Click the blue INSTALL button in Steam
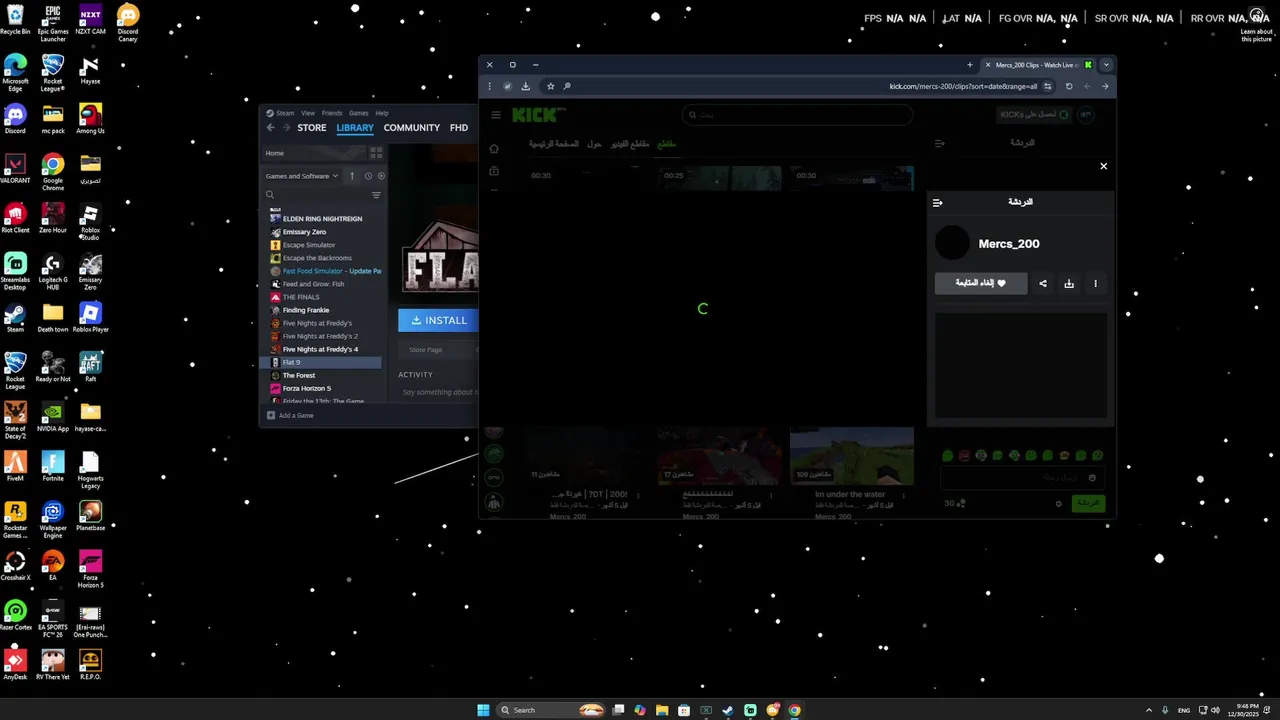The width and height of the screenshot is (1280, 720). [439, 320]
